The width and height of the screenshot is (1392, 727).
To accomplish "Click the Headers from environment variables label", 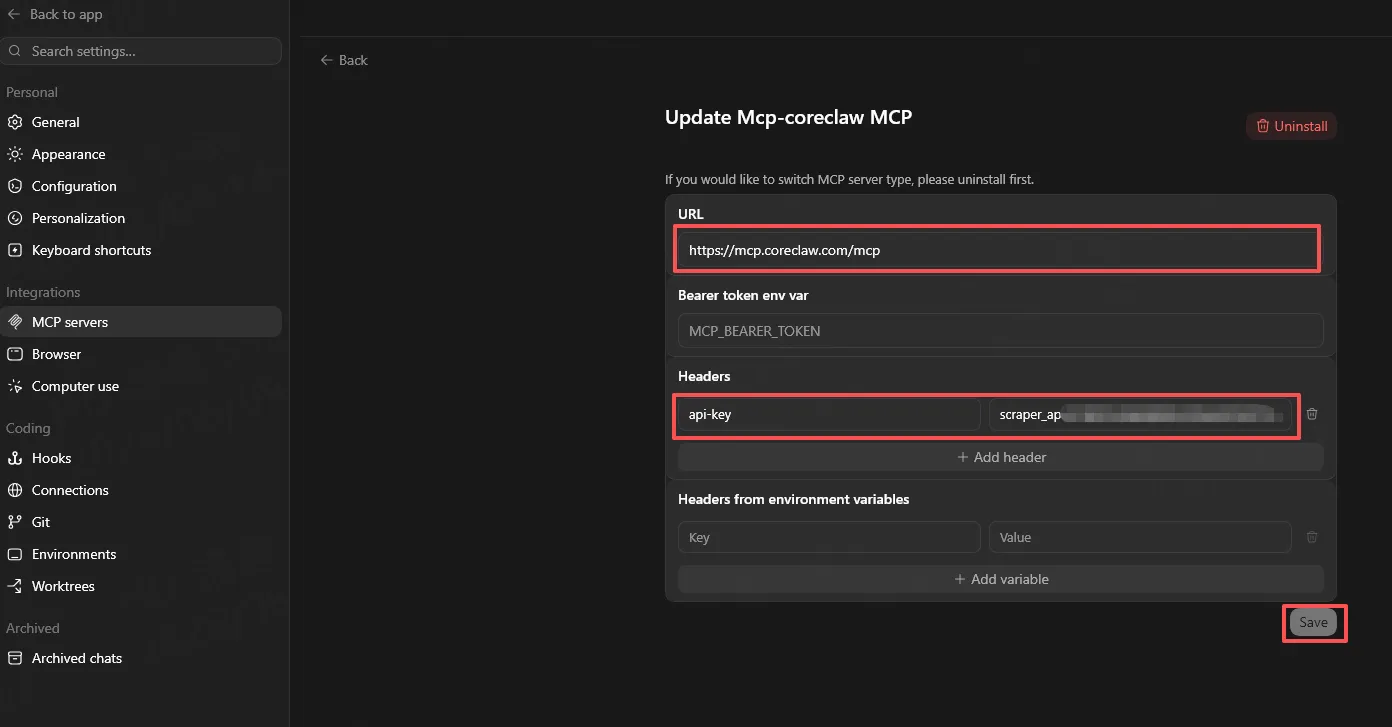I will coord(794,499).
